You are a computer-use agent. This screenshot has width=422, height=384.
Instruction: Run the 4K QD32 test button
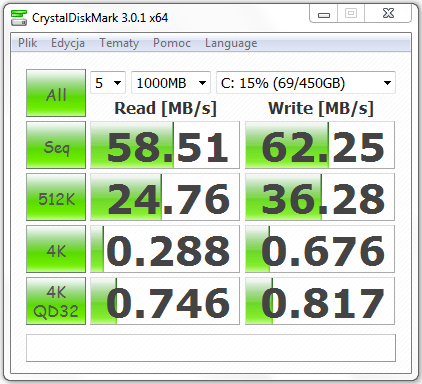point(56,301)
